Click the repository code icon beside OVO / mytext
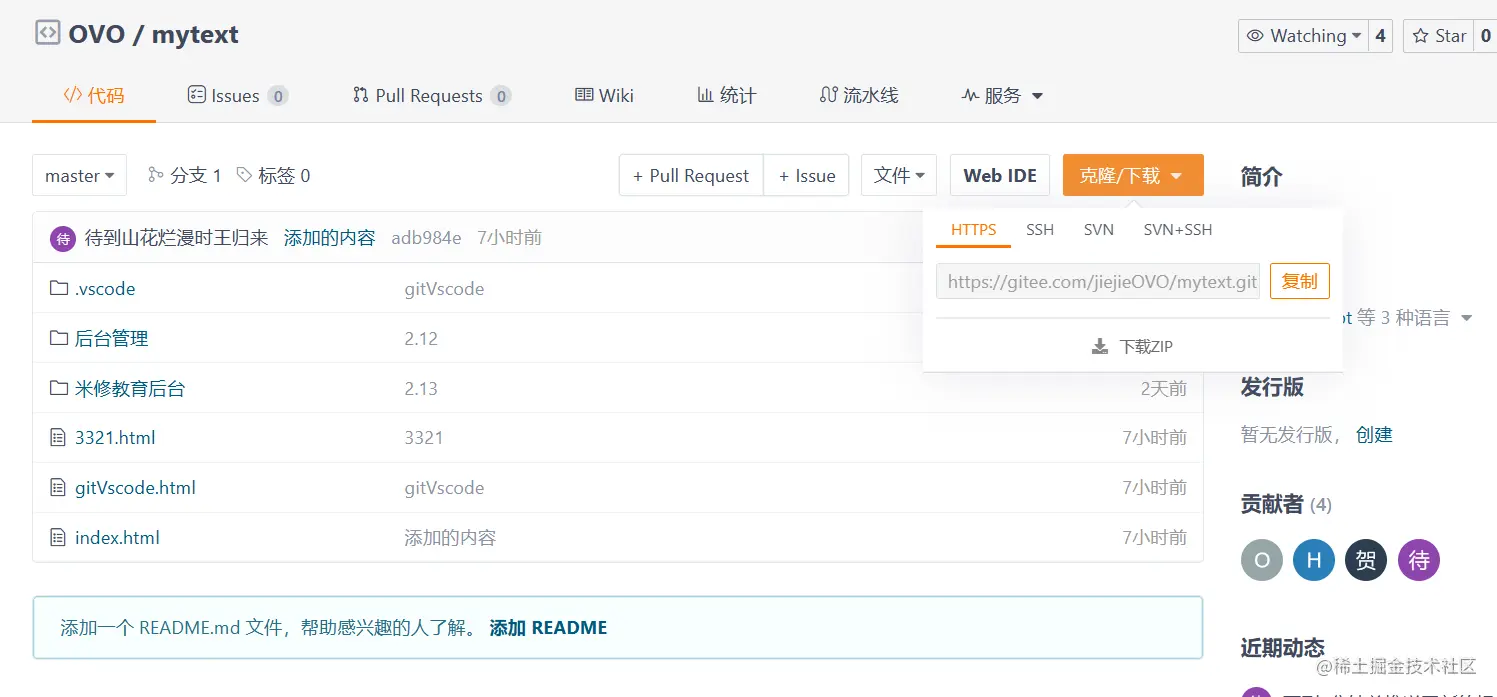This screenshot has width=1497, height=697. tap(47, 33)
